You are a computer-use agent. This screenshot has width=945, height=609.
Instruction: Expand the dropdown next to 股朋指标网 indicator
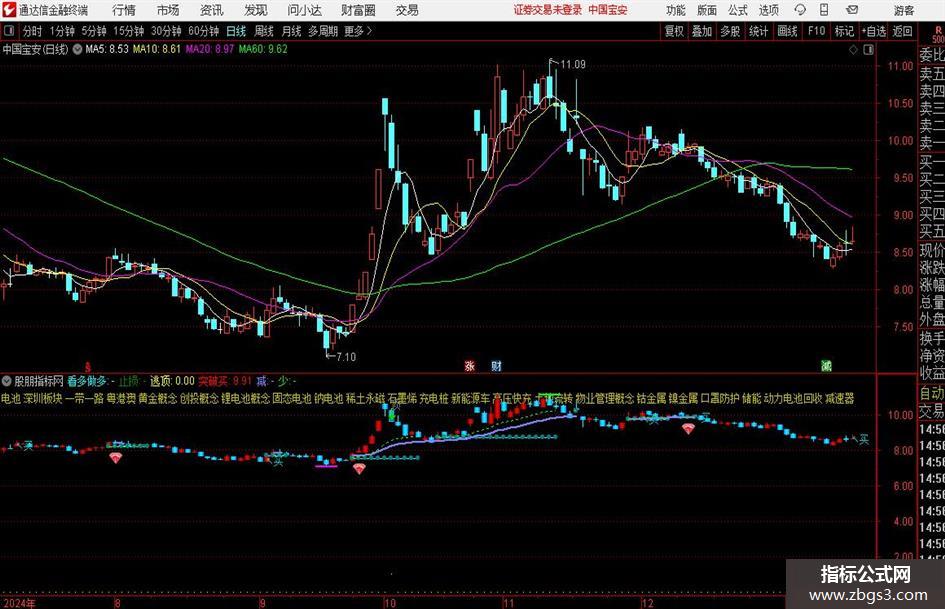[7, 381]
